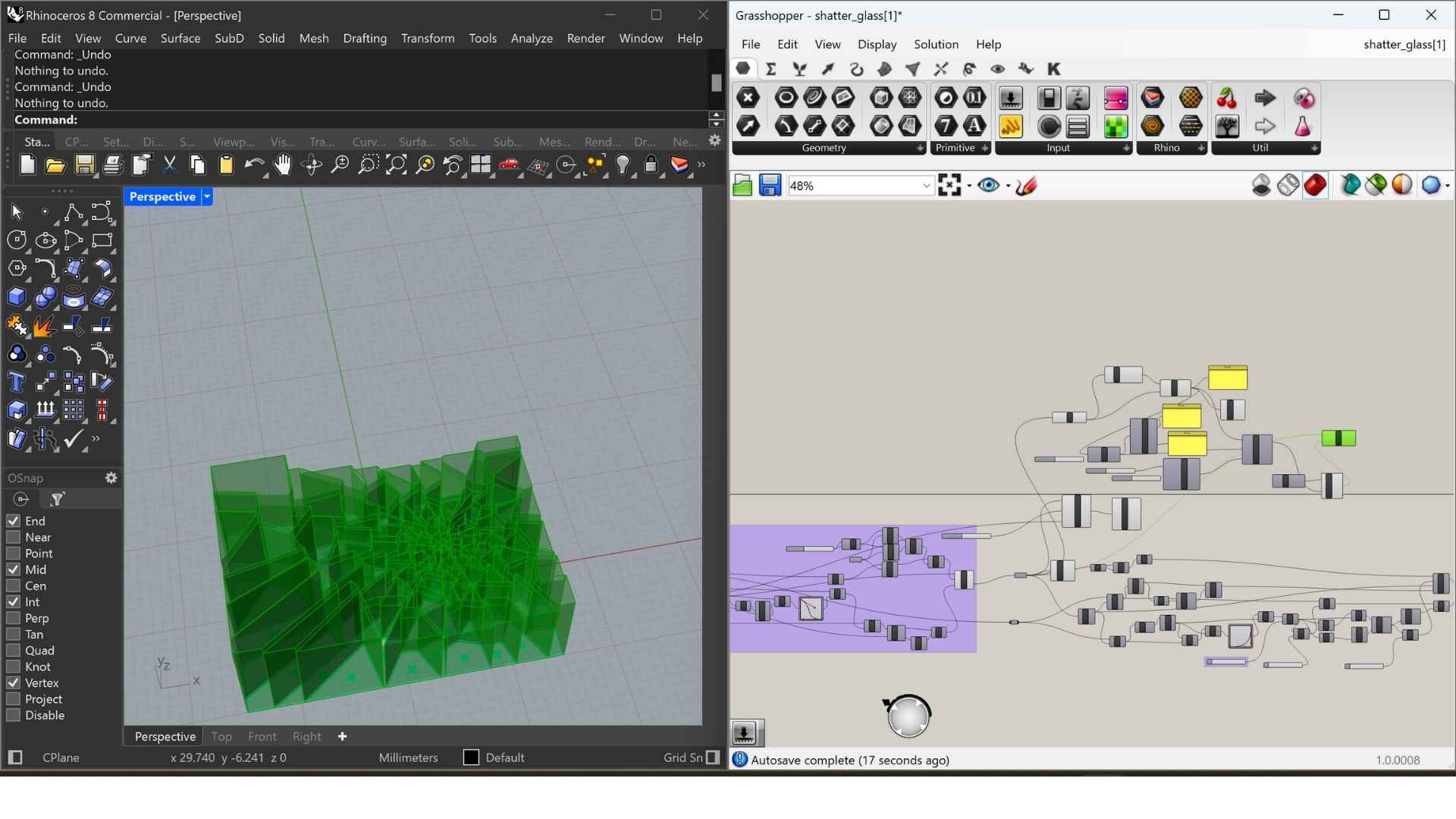Expand hidden Rhino toolbar buttons chevron

701,165
